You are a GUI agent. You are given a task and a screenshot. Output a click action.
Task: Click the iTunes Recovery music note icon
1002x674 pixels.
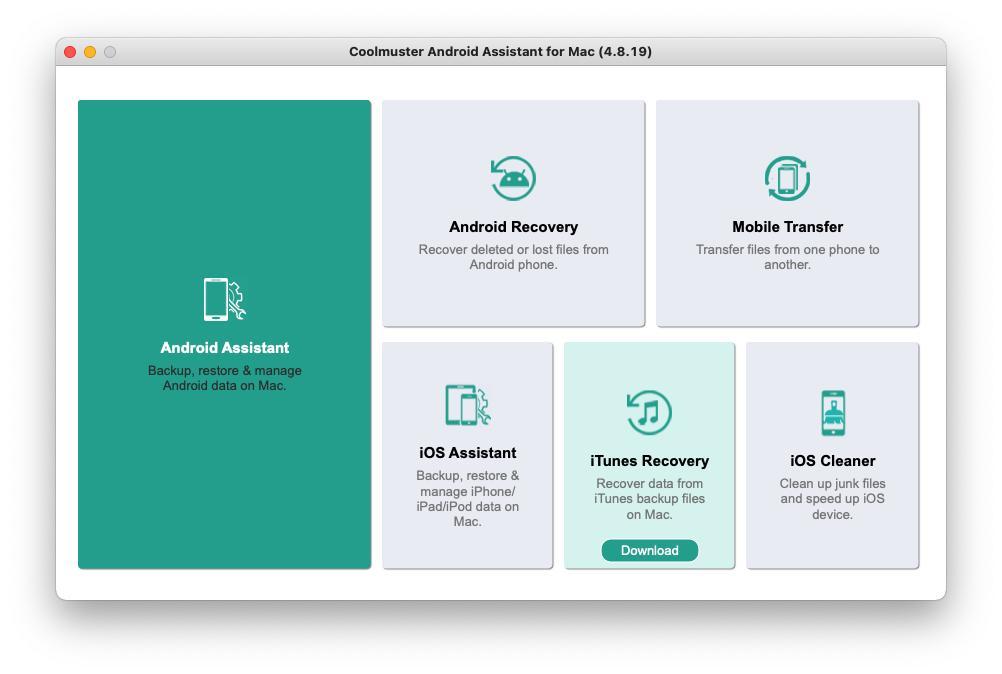point(649,413)
